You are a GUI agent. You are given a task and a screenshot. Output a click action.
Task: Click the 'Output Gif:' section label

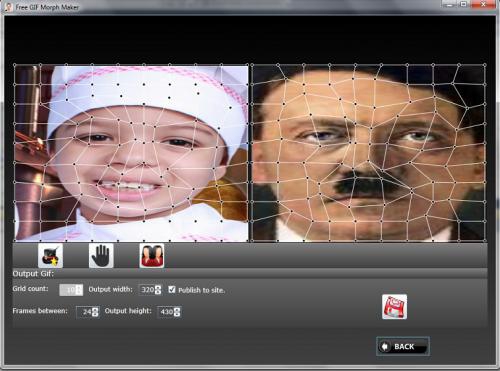click(33, 274)
